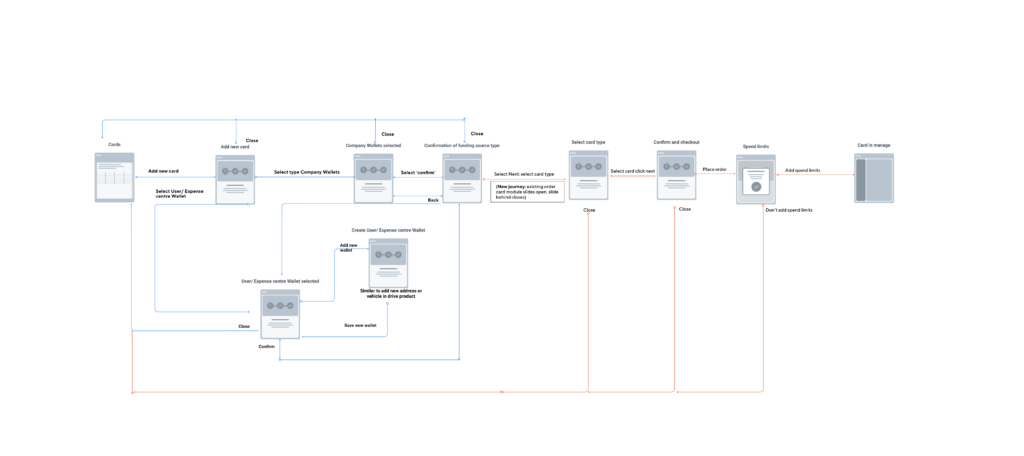The width and height of the screenshot is (1024, 456).
Task: Select the Card in manage wireframe
Action: tap(873, 178)
